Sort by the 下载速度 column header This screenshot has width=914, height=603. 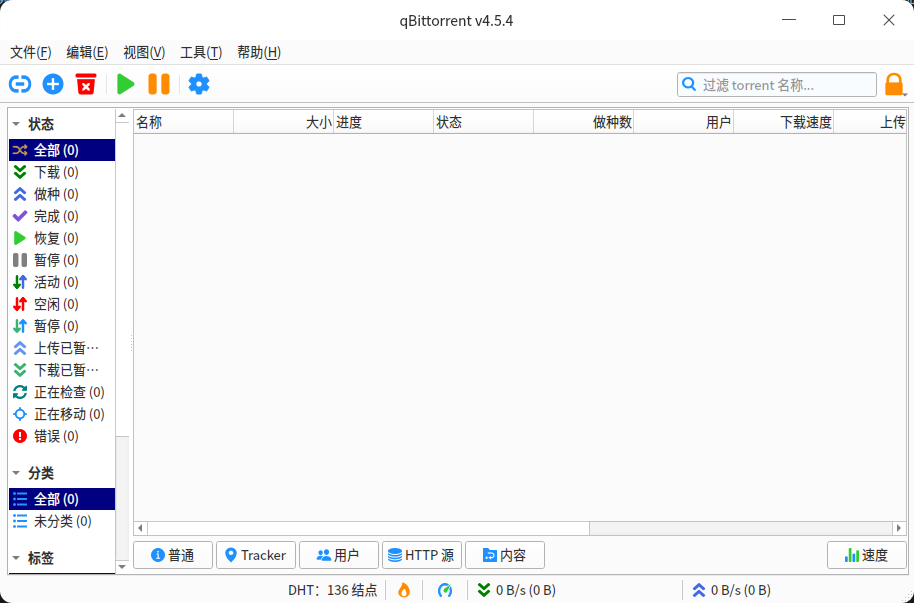click(783, 122)
